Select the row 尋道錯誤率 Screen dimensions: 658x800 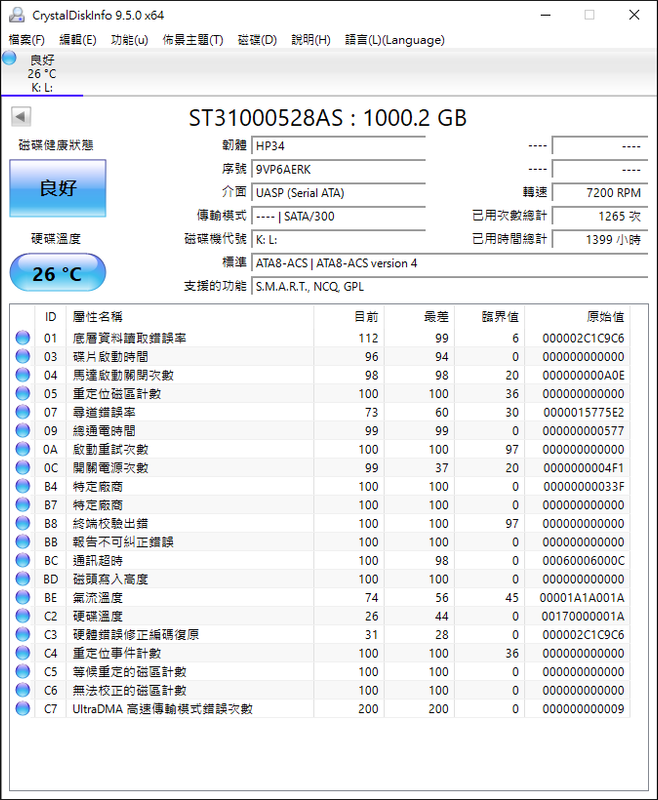tap(322, 412)
